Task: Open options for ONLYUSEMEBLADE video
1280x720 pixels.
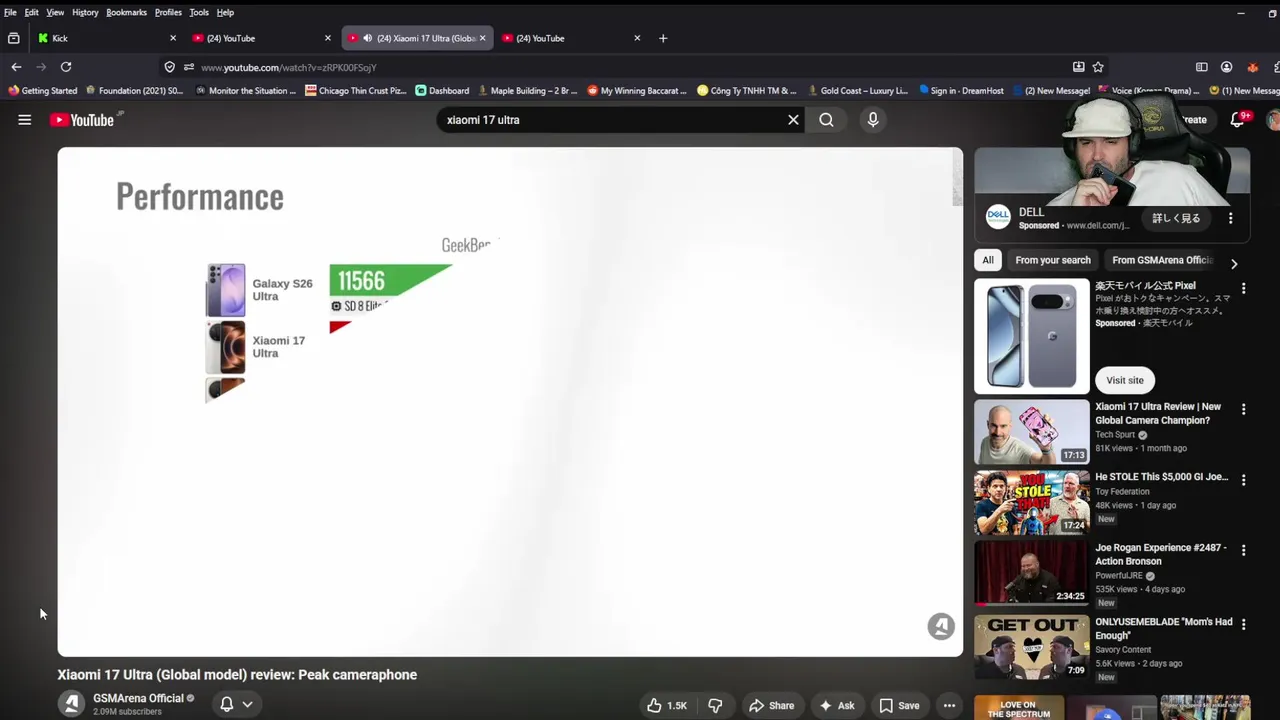Action: click(x=1243, y=624)
